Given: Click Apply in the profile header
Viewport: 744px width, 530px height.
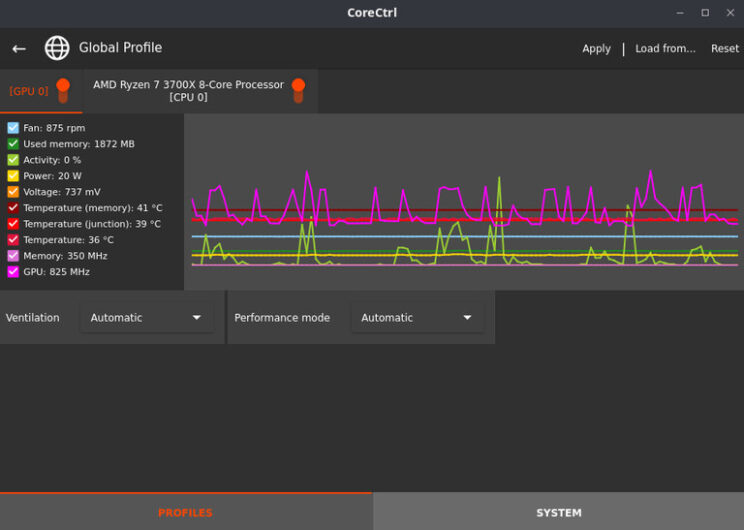Looking at the screenshot, I should [596, 49].
